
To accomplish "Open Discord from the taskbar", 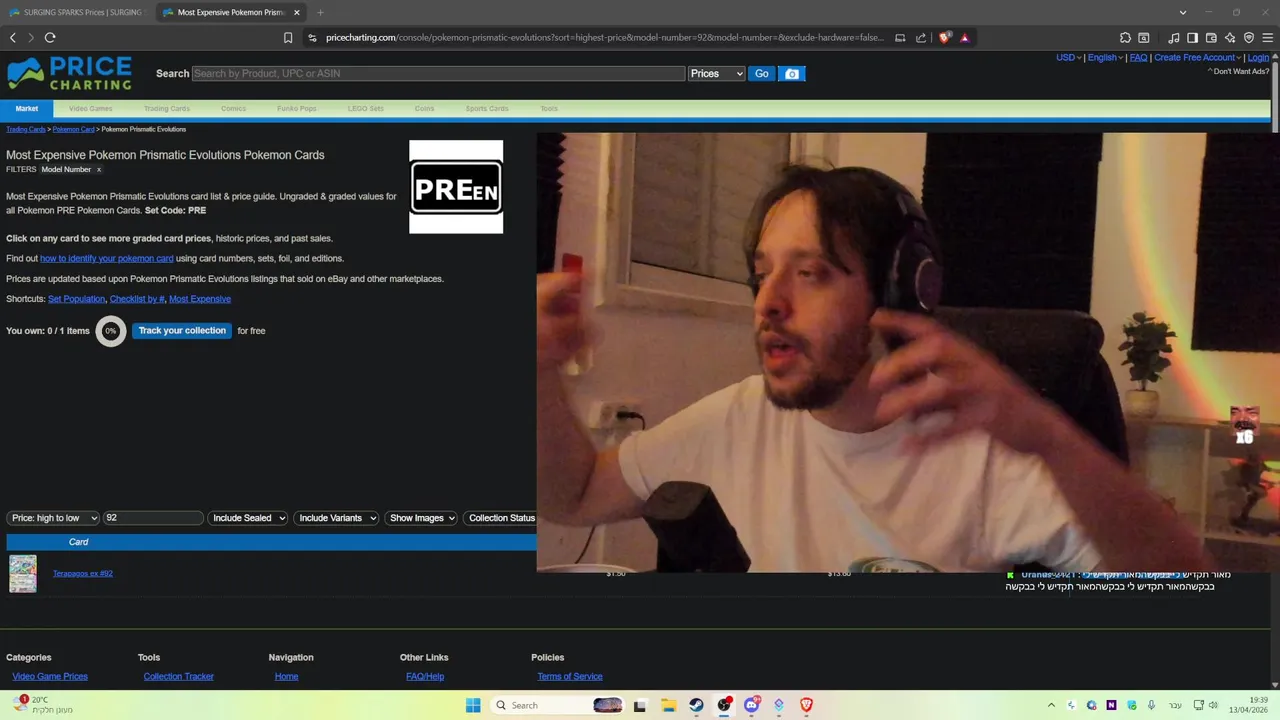I will point(751,705).
